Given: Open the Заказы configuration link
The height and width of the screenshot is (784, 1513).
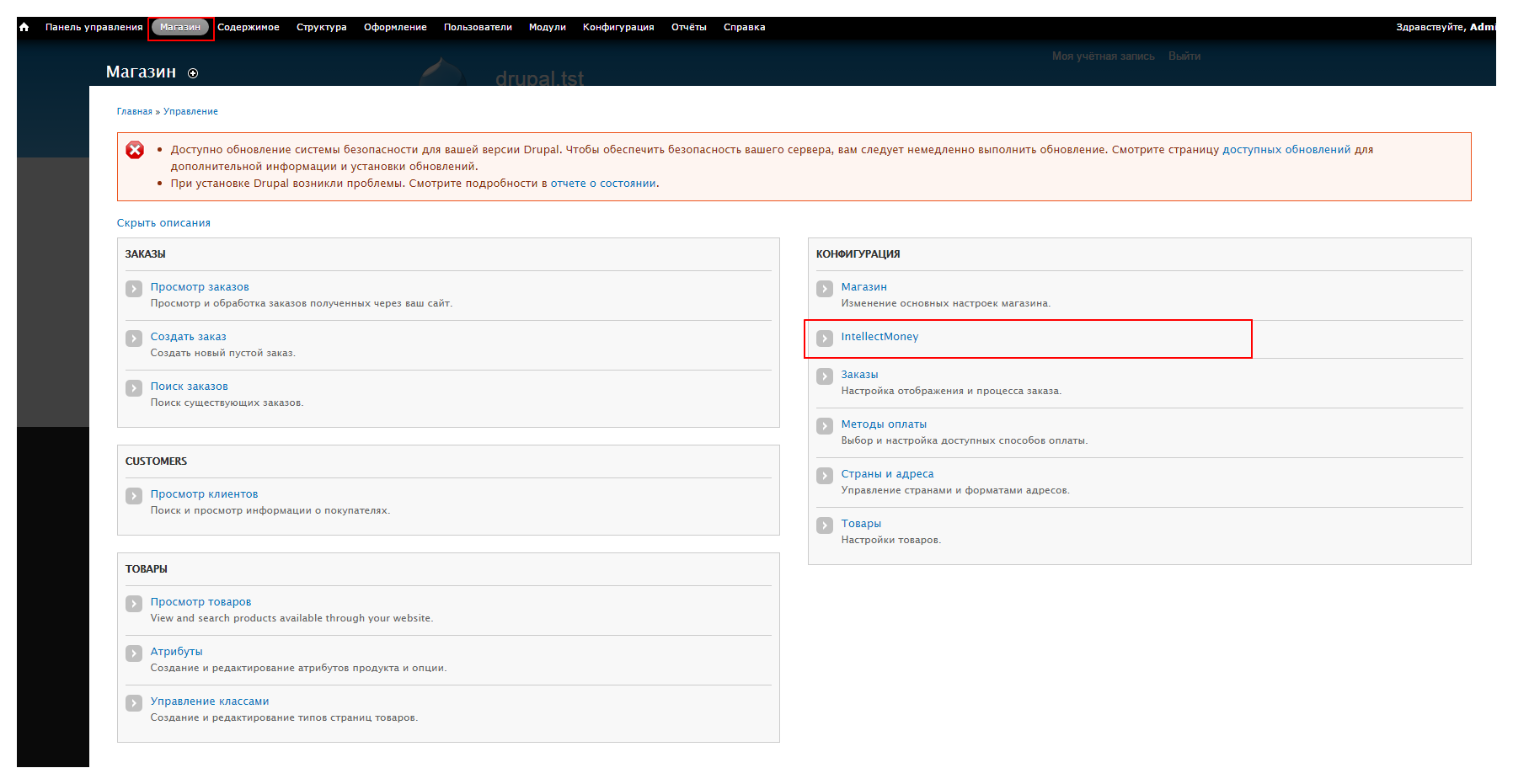Looking at the screenshot, I should click(x=860, y=375).
